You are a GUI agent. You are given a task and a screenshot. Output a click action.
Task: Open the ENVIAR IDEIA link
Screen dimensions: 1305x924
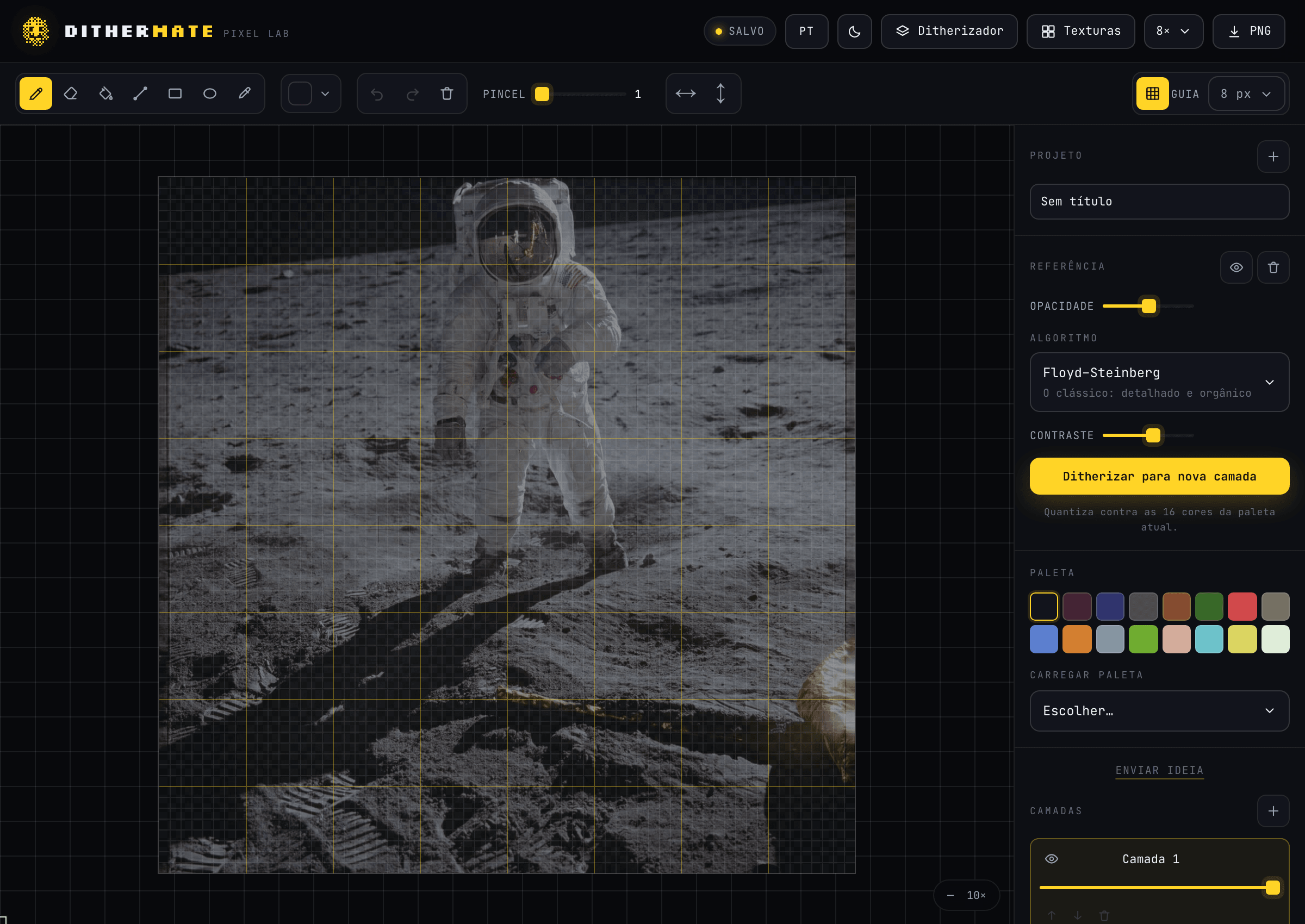1159,770
